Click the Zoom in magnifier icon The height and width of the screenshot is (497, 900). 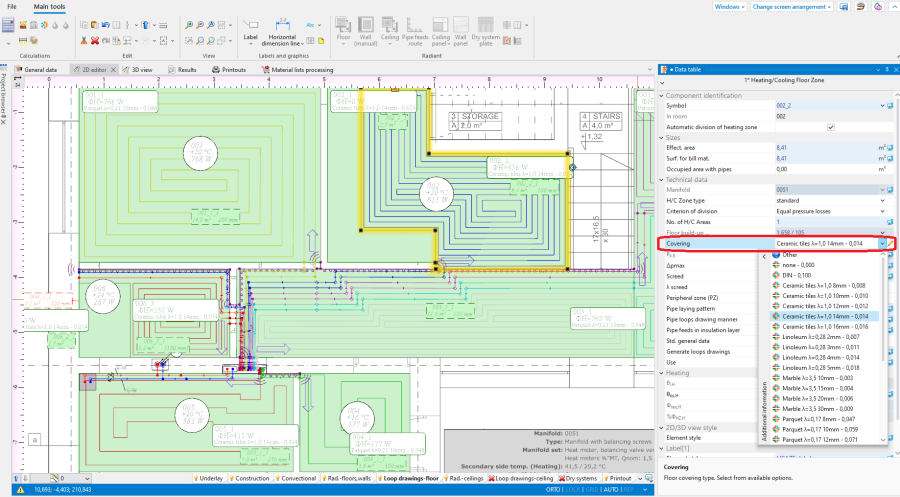(x=189, y=25)
